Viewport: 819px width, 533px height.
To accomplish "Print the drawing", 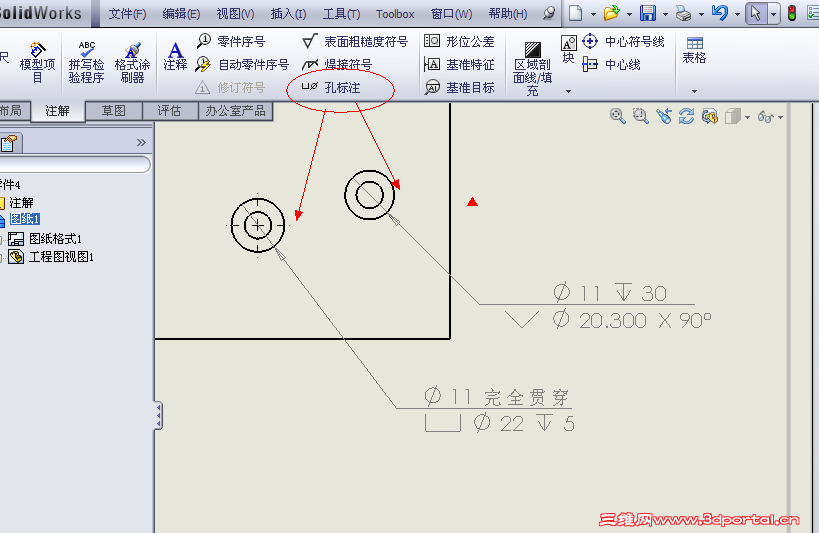I will (683, 14).
